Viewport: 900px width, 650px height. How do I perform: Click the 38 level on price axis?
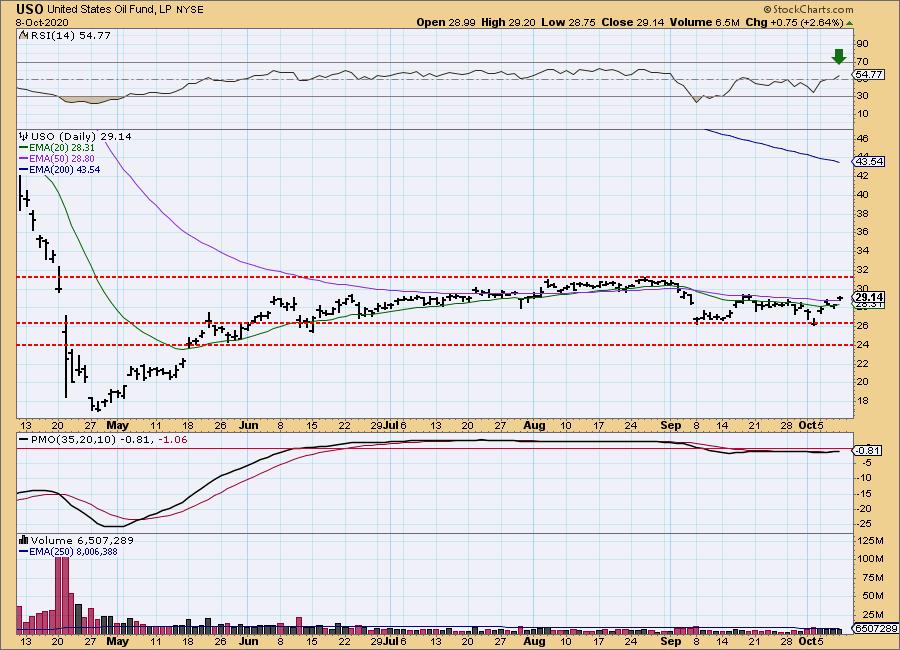pyautogui.click(x=862, y=213)
